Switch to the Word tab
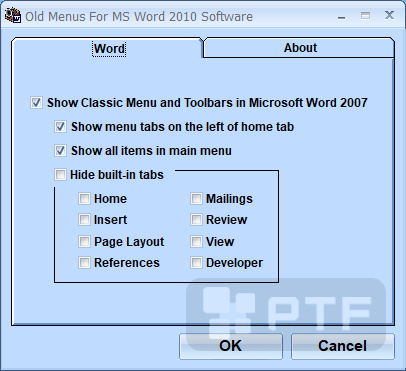This screenshot has height=371, width=406. [107, 49]
